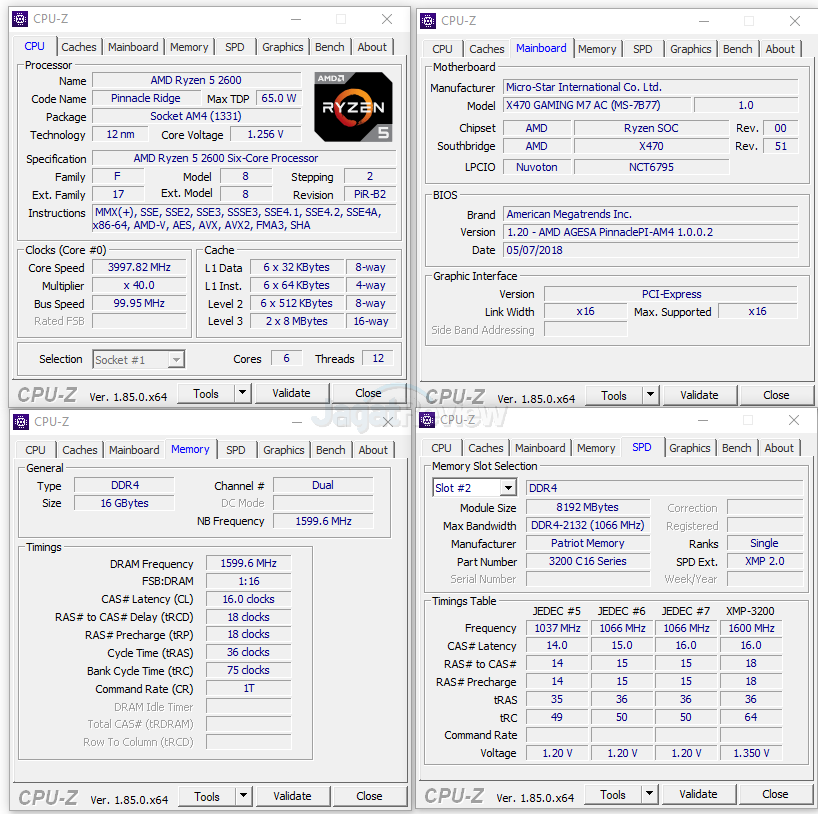This screenshot has height=814, width=818.
Task: Open Tools dropdown arrow in the SPD window
Action: pos(650,795)
